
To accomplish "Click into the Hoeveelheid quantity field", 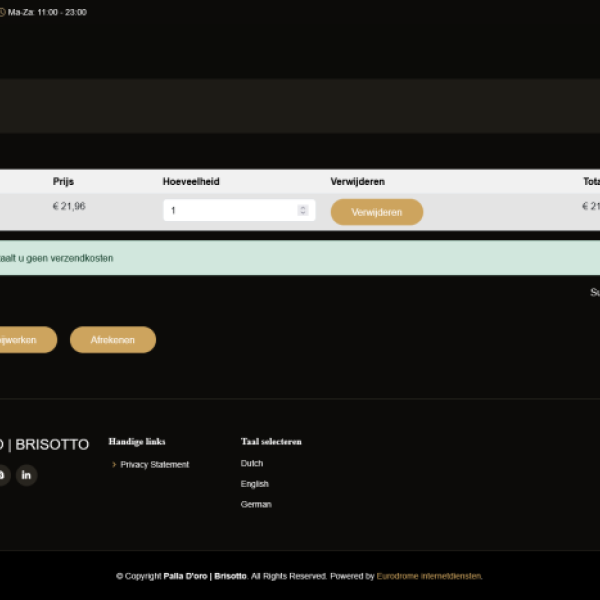I will (230, 211).
